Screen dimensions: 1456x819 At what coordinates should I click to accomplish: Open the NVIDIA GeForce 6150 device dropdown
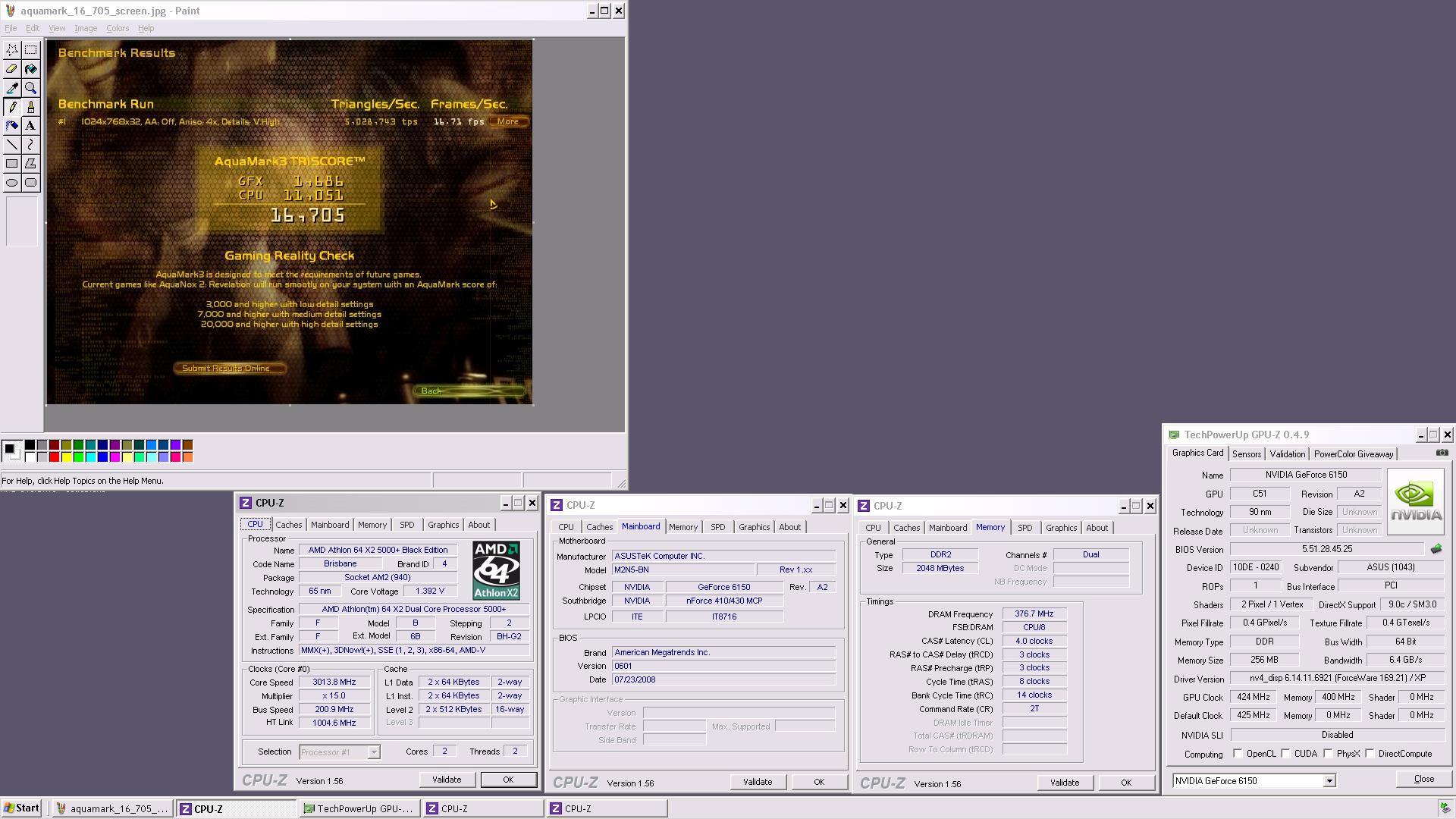point(1329,781)
